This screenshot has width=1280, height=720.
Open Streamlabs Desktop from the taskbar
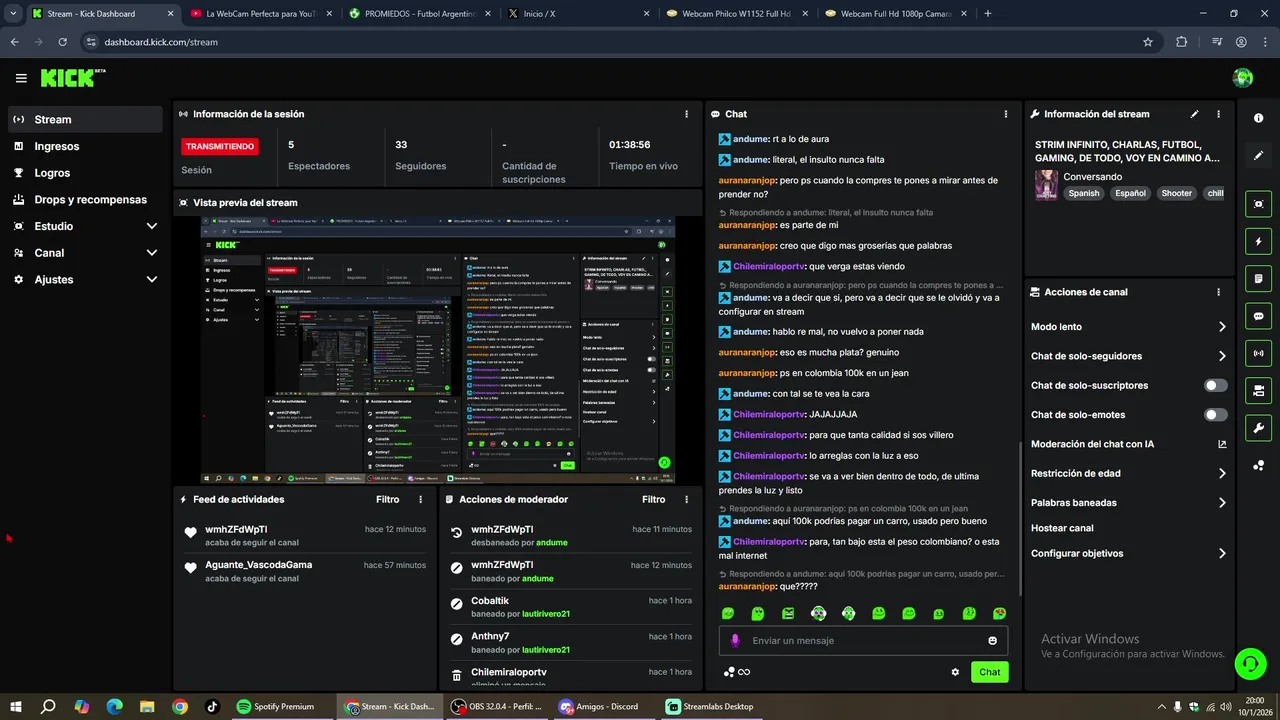(710, 706)
